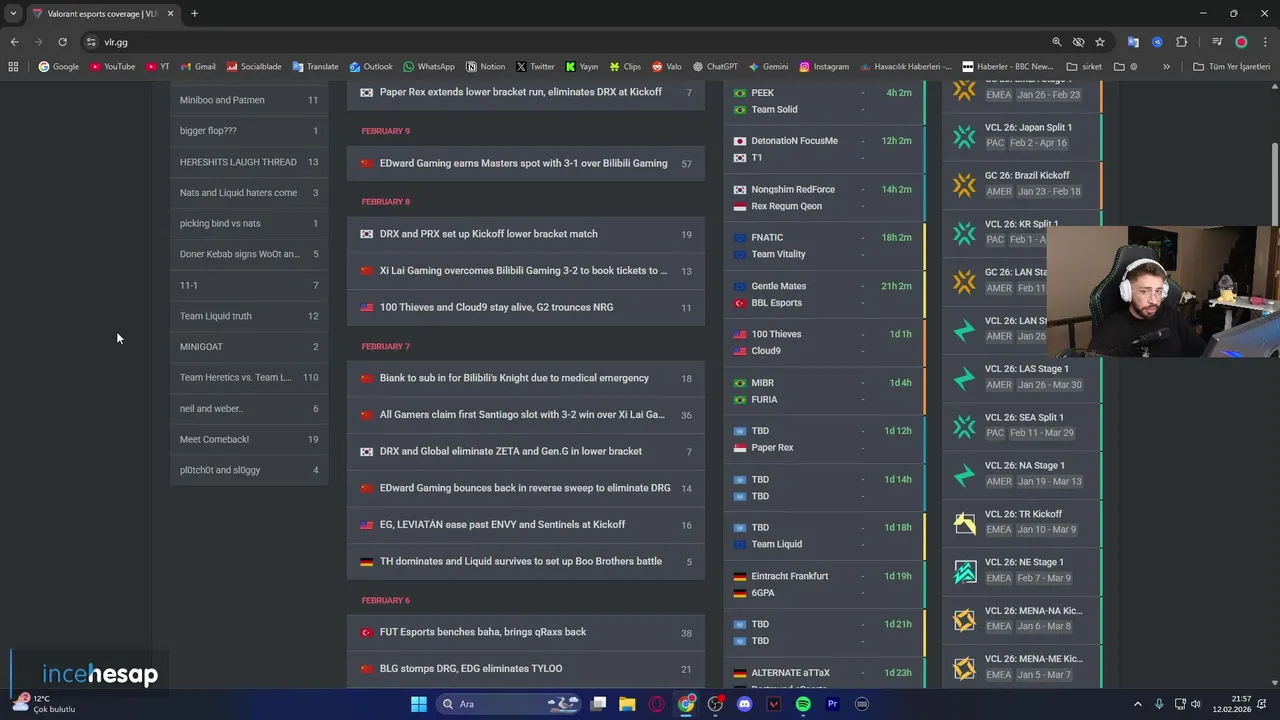Click the address bar showing vlr.gg

(570, 42)
